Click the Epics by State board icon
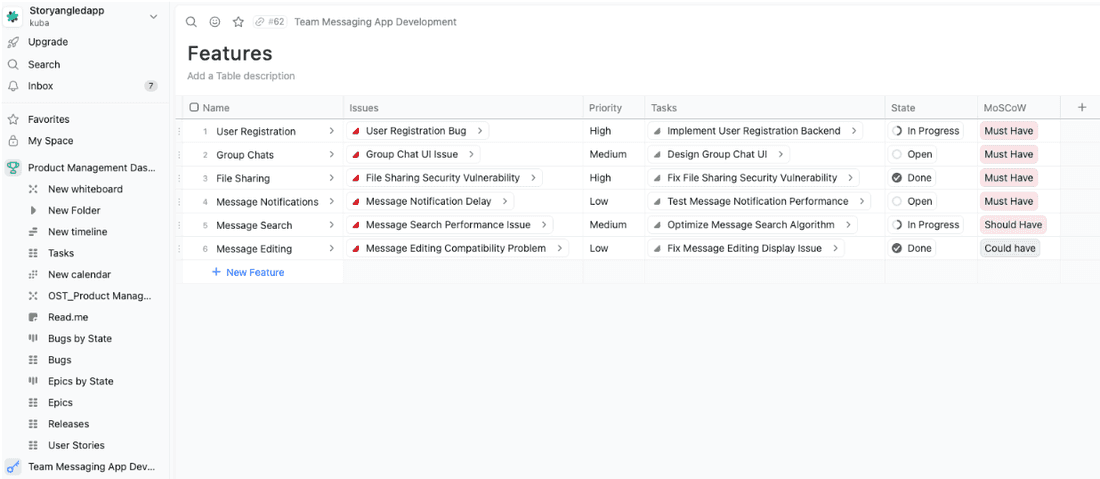The height and width of the screenshot is (479, 1100). coord(33,382)
